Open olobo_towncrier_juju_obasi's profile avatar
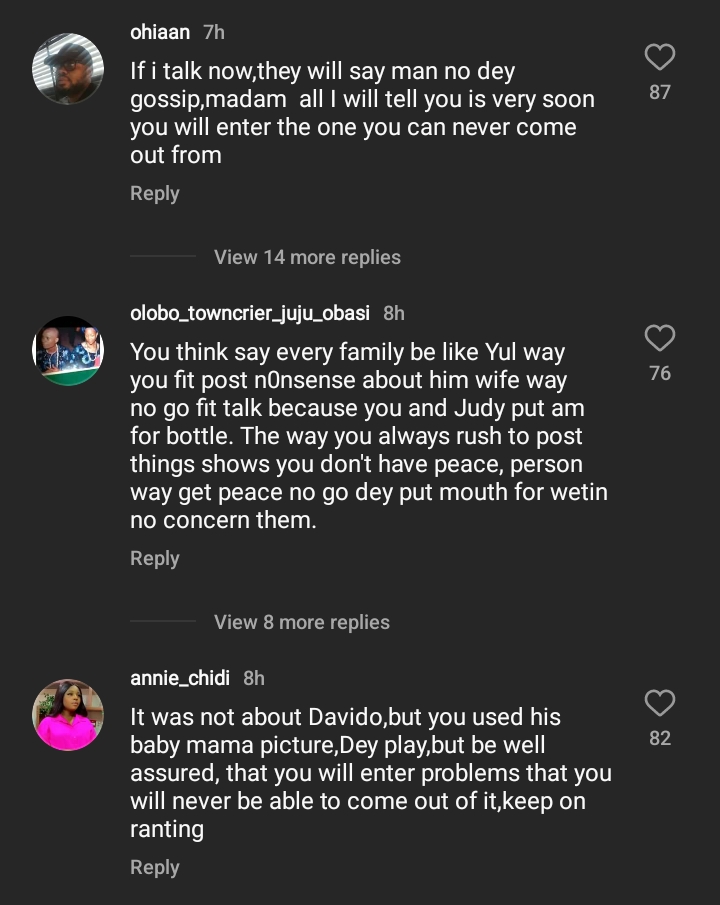Screen dimensions: 720x905 pyautogui.click(x=68, y=351)
